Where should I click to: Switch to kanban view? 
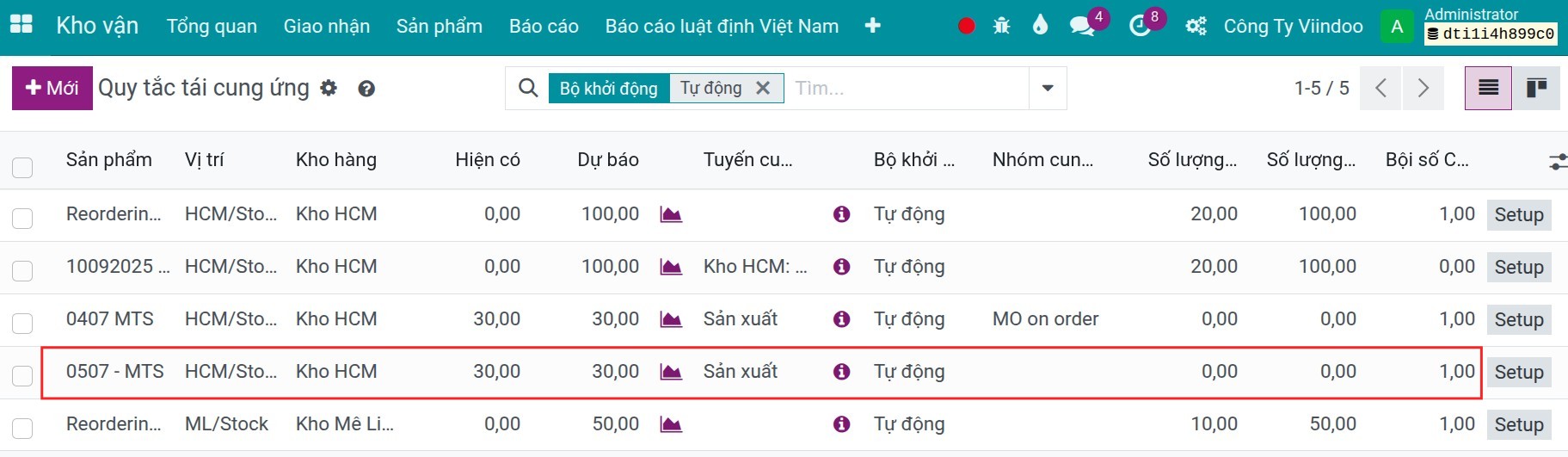[x=1536, y=88]
